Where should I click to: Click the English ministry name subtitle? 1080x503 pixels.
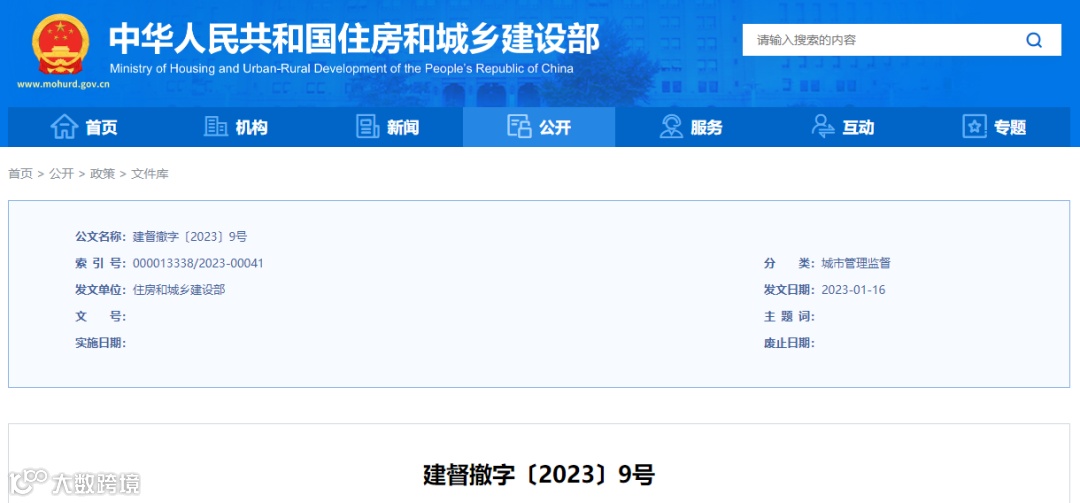(x=341, y=69)
